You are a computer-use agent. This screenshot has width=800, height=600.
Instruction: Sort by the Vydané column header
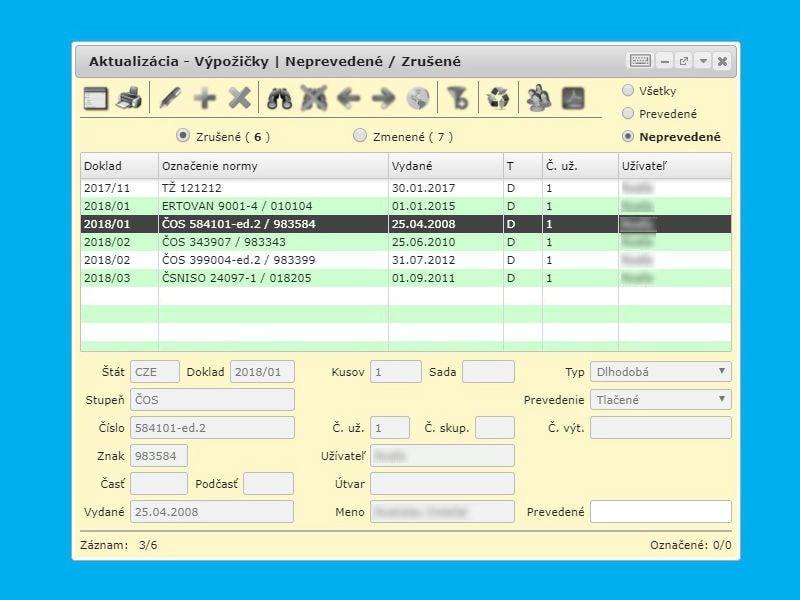(445, 166)
